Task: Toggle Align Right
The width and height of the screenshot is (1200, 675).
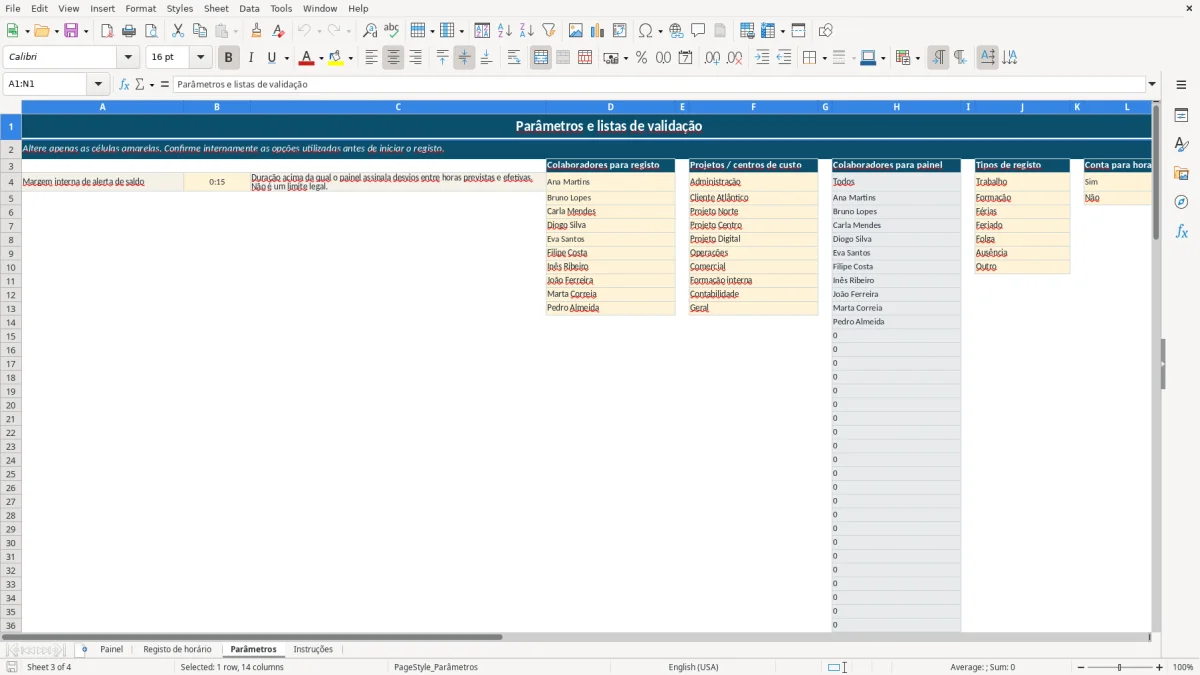Action: (415, 58)
